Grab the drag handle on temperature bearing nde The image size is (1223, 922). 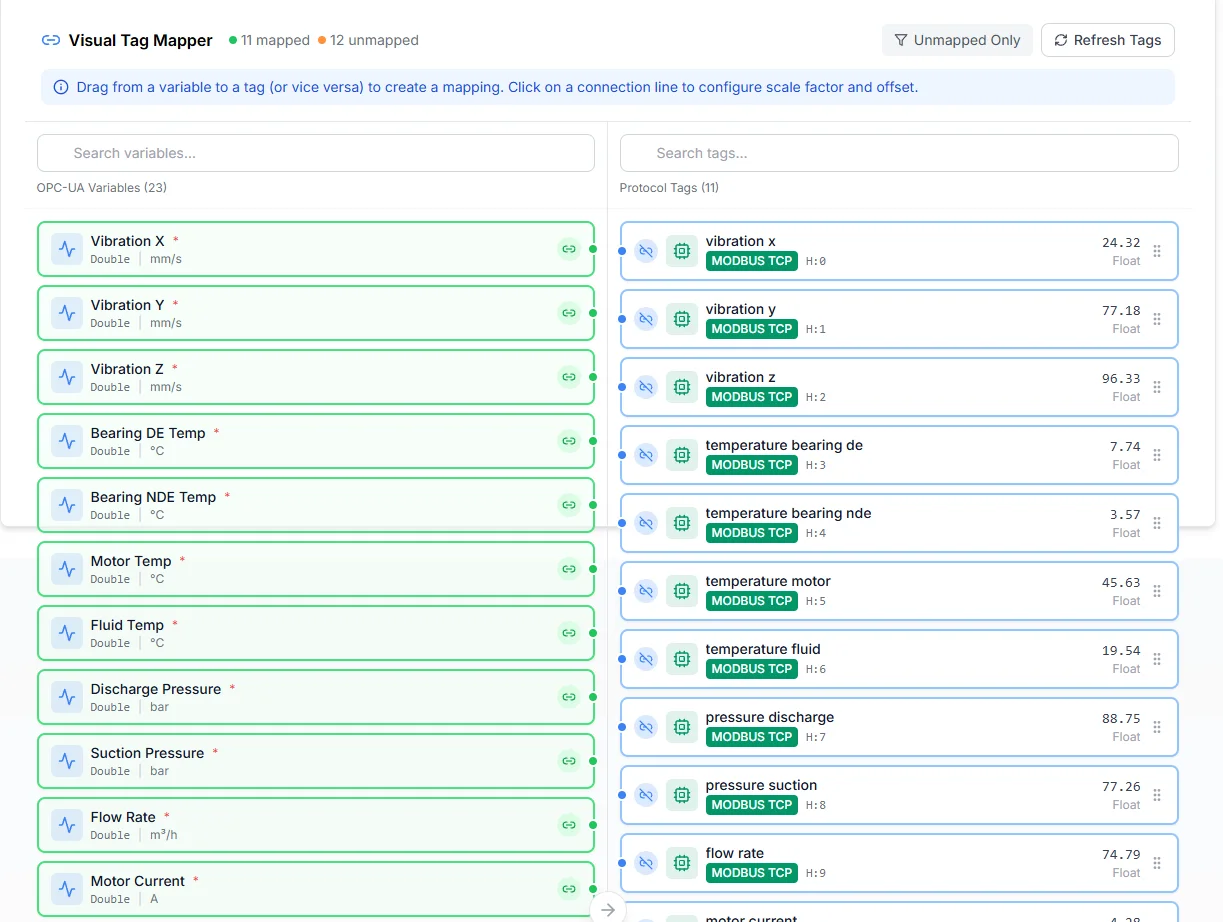click(1157, 523)
